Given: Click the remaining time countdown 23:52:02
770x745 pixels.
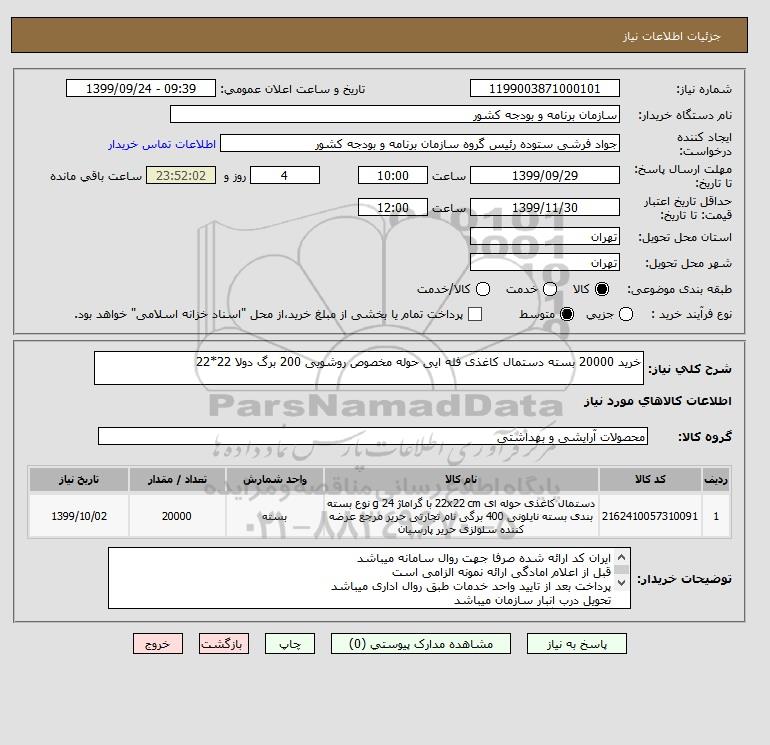Looking at the screenshot, I should (x=181, y=175).
